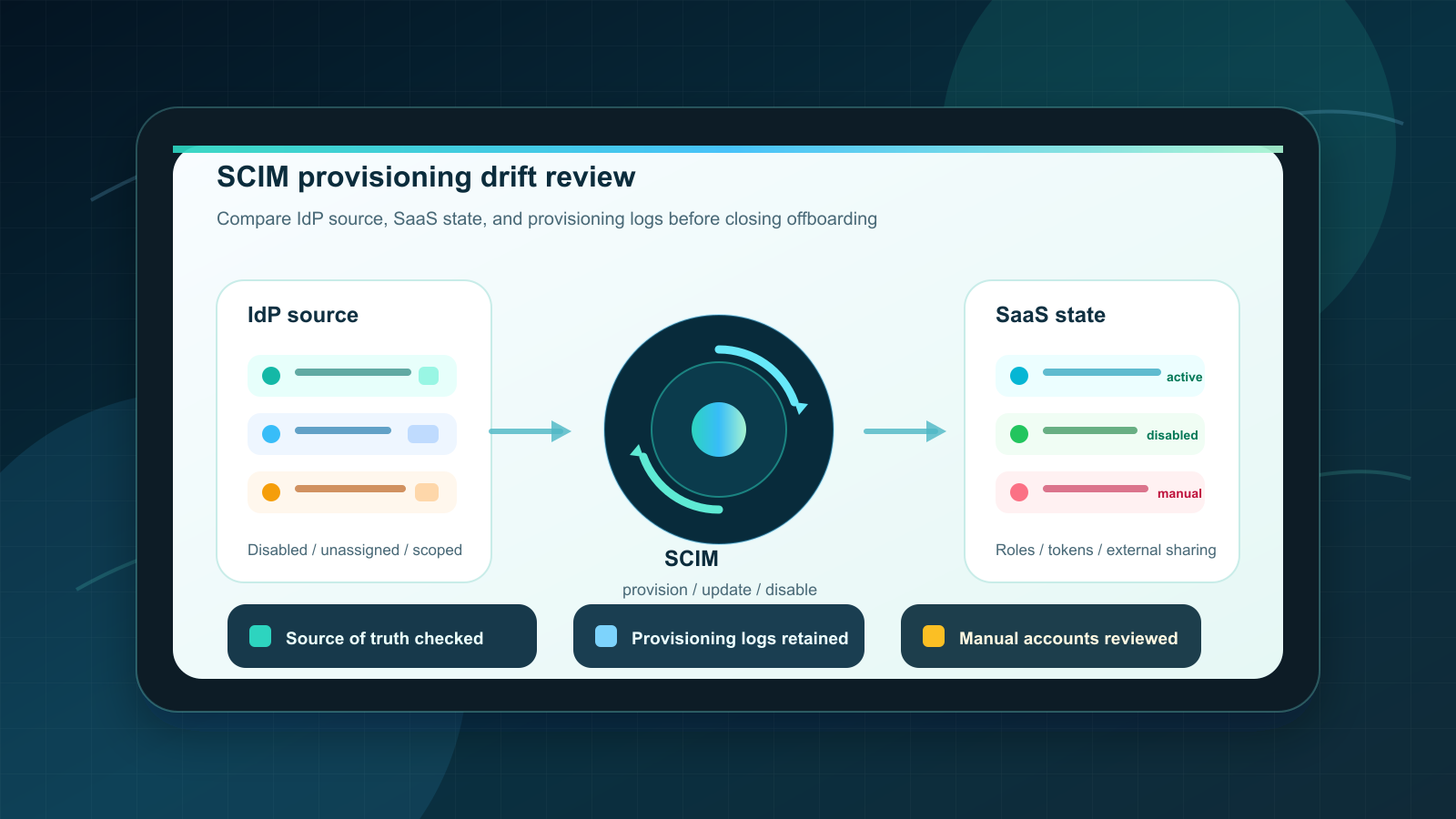
Task: Select the disabled status label
Action: (1172, 435)
